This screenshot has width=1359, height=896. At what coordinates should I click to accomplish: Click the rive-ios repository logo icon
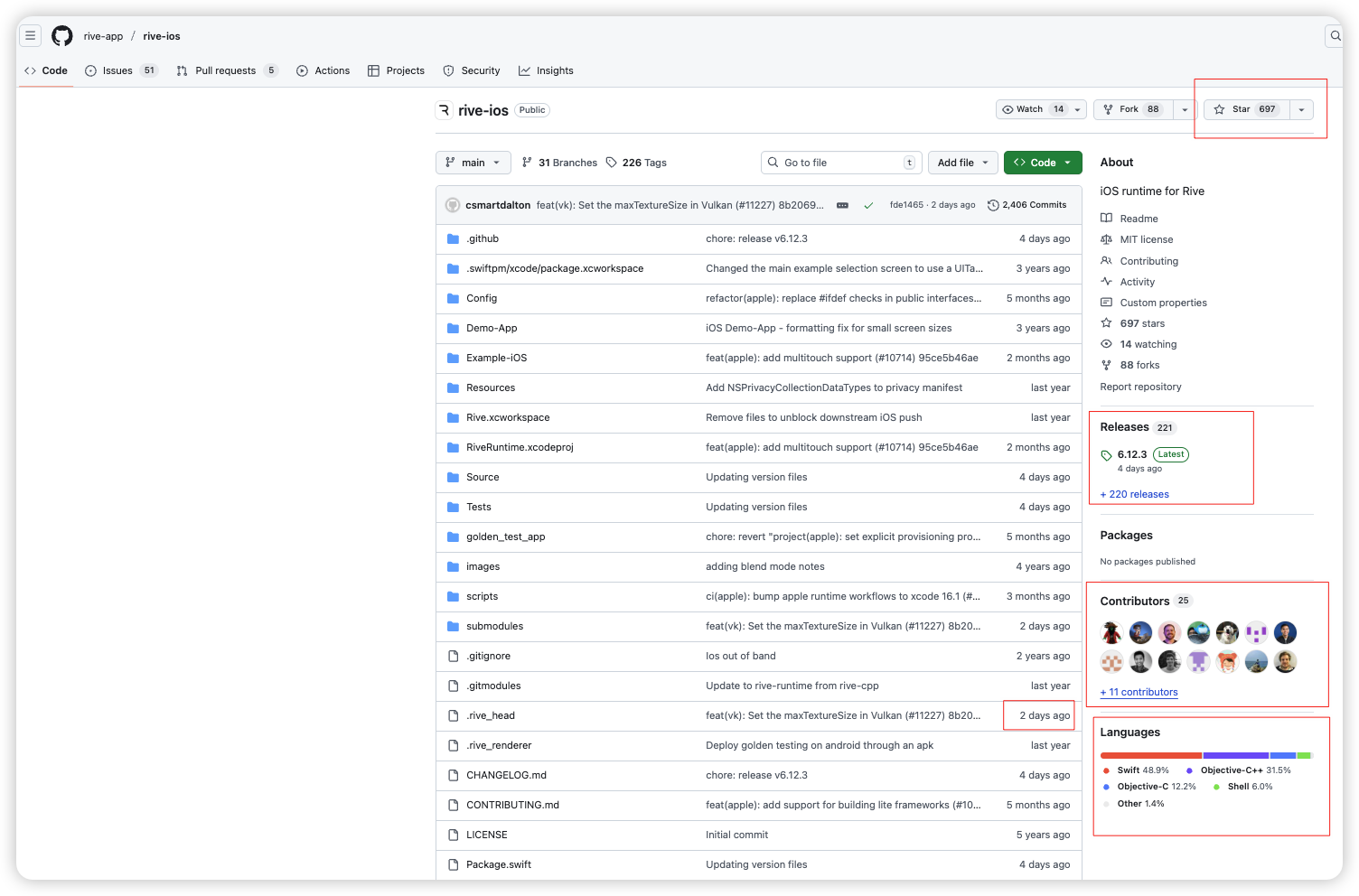(x=445, y=110)
